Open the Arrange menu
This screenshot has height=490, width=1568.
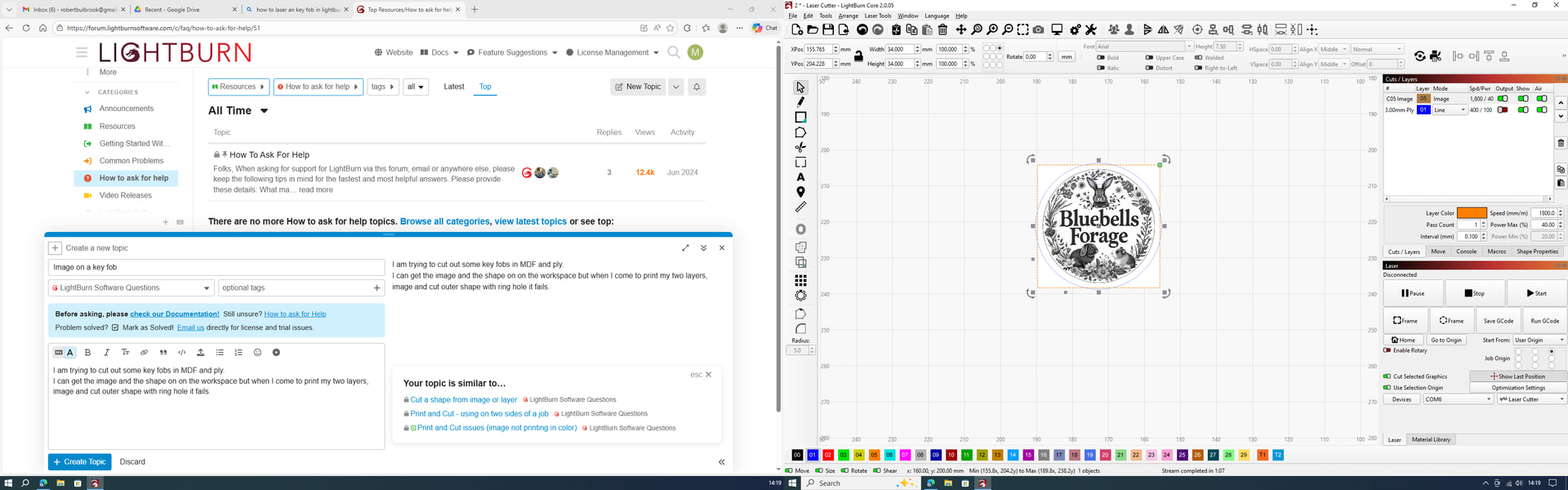tap(849, 16)
